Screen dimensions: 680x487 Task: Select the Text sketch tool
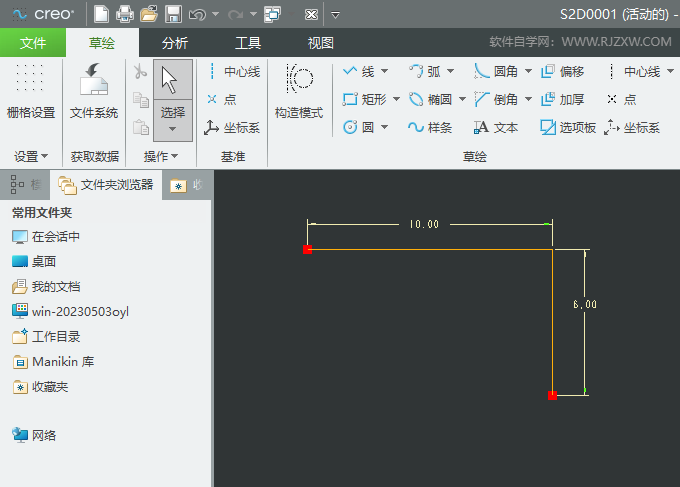tap(496, 127)
